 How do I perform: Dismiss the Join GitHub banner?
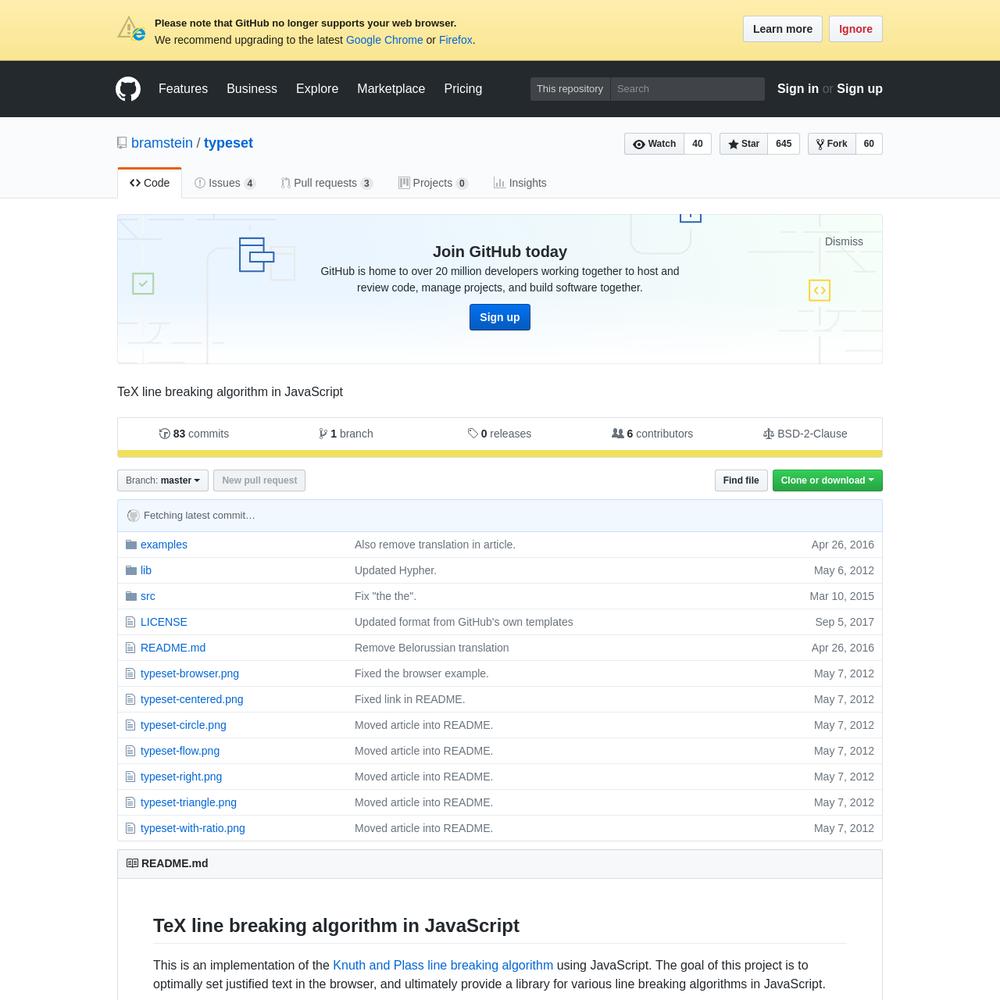click(843, 242)
